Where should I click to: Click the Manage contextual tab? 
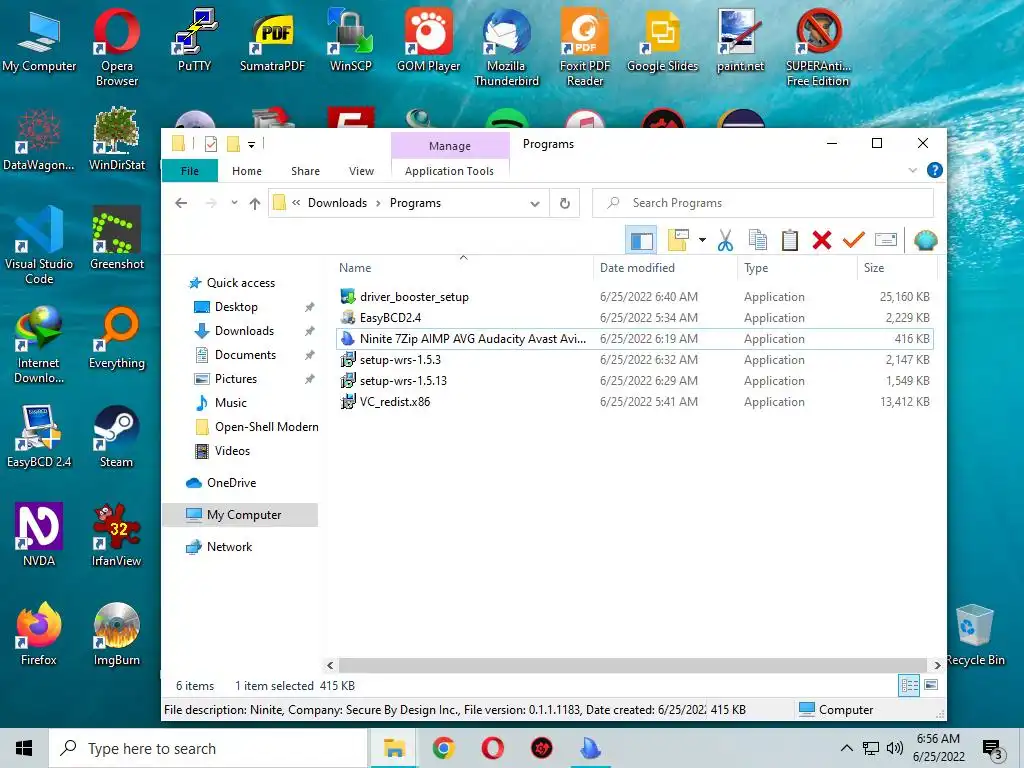point(450,146)
